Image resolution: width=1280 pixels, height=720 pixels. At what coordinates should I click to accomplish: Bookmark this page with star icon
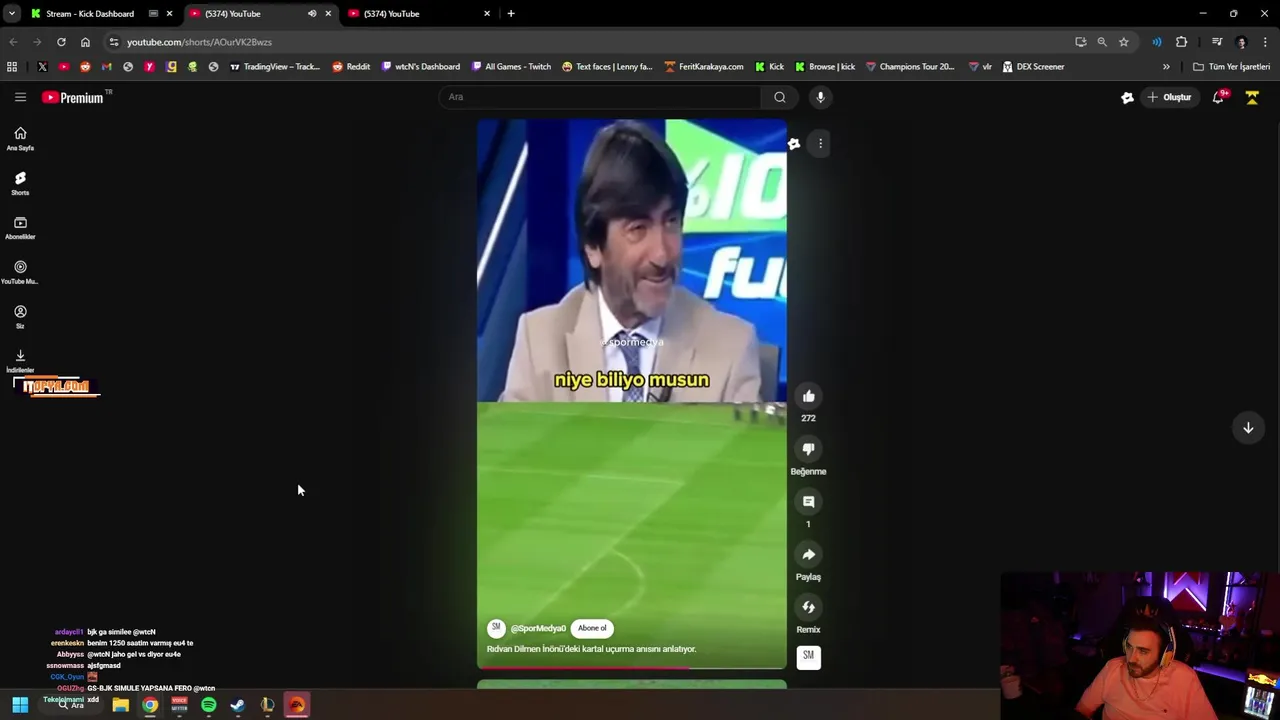(x=1124, y=42)
